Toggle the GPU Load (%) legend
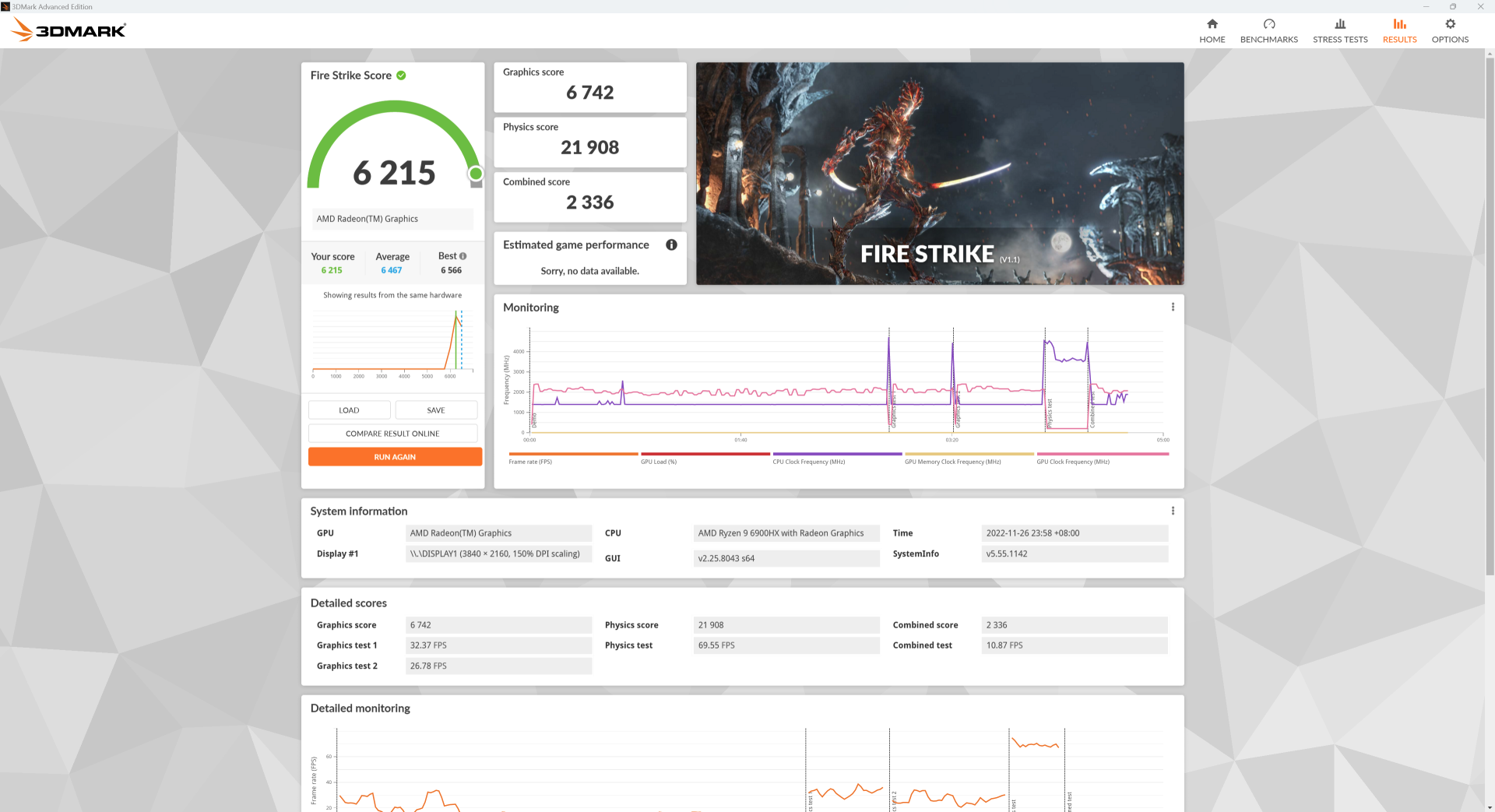 705,459
